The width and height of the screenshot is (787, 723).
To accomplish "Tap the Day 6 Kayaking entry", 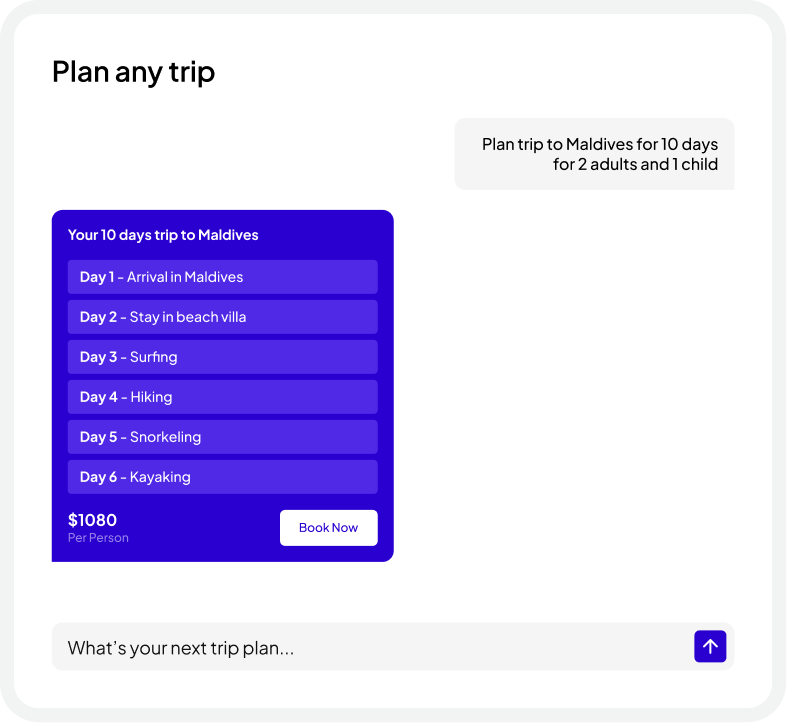I will [x=222, y=477].
